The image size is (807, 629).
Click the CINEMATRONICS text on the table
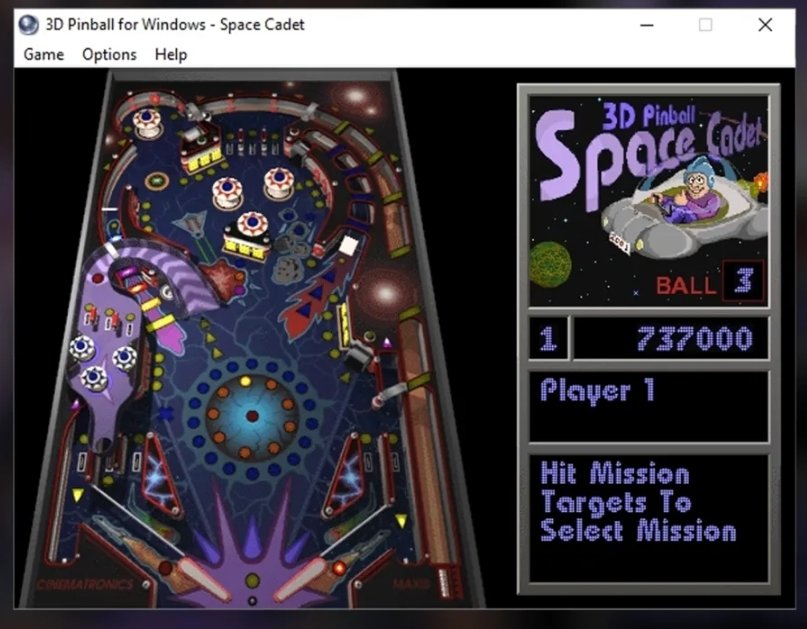click(x=85, y=585)
